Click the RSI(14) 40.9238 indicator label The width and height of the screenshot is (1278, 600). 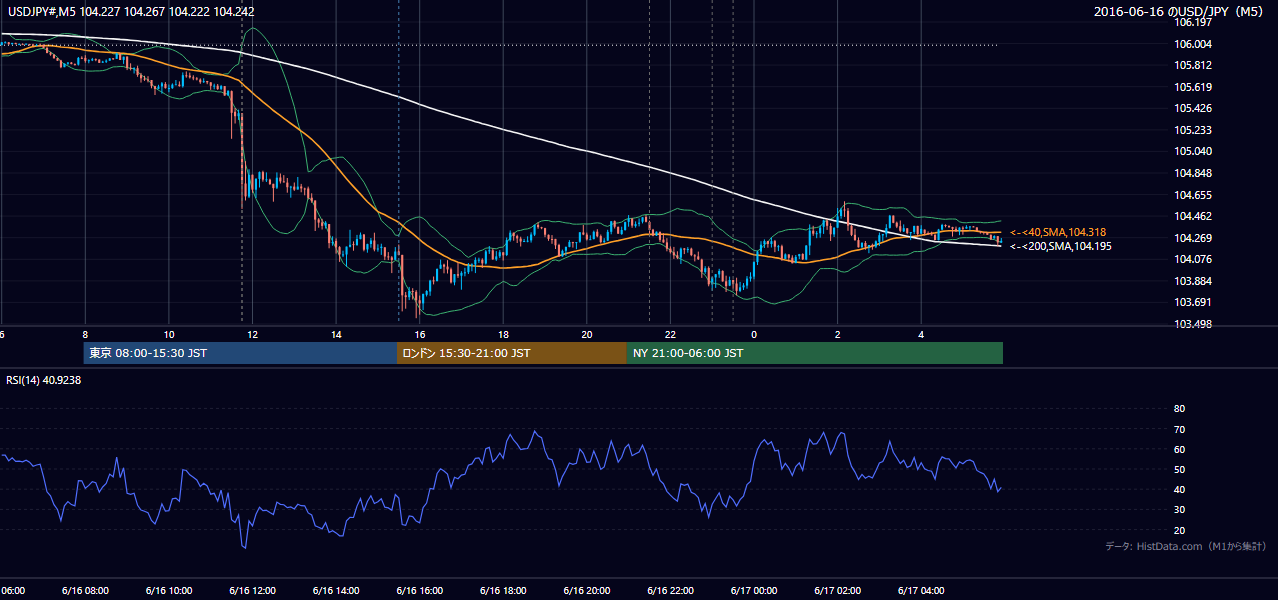[x=44, y=380]
